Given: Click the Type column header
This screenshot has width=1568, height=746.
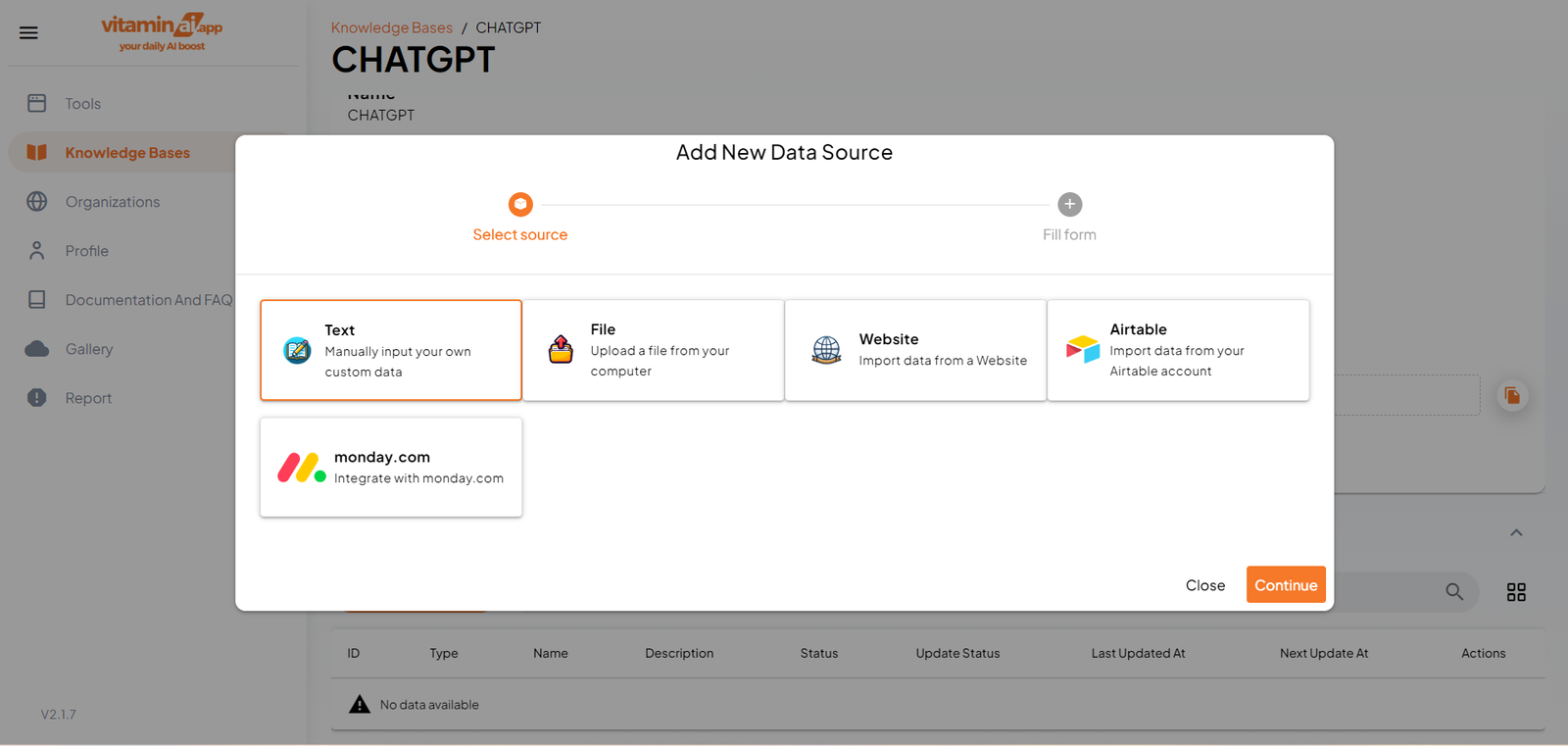Looking at the screenshot, I should (x=444, y=653).
